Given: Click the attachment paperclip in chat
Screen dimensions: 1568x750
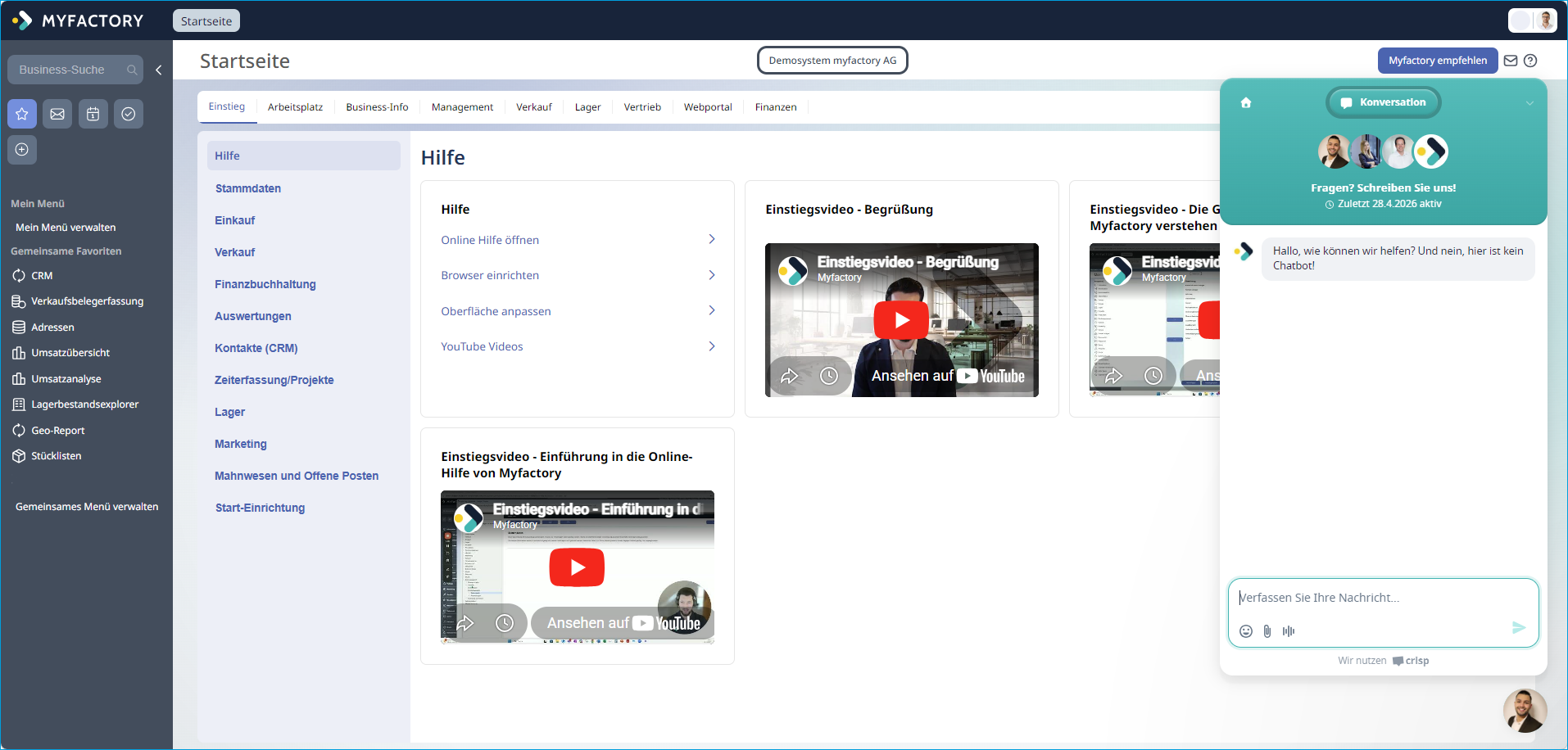Looking at the screenshot, I should point(1267,631).
